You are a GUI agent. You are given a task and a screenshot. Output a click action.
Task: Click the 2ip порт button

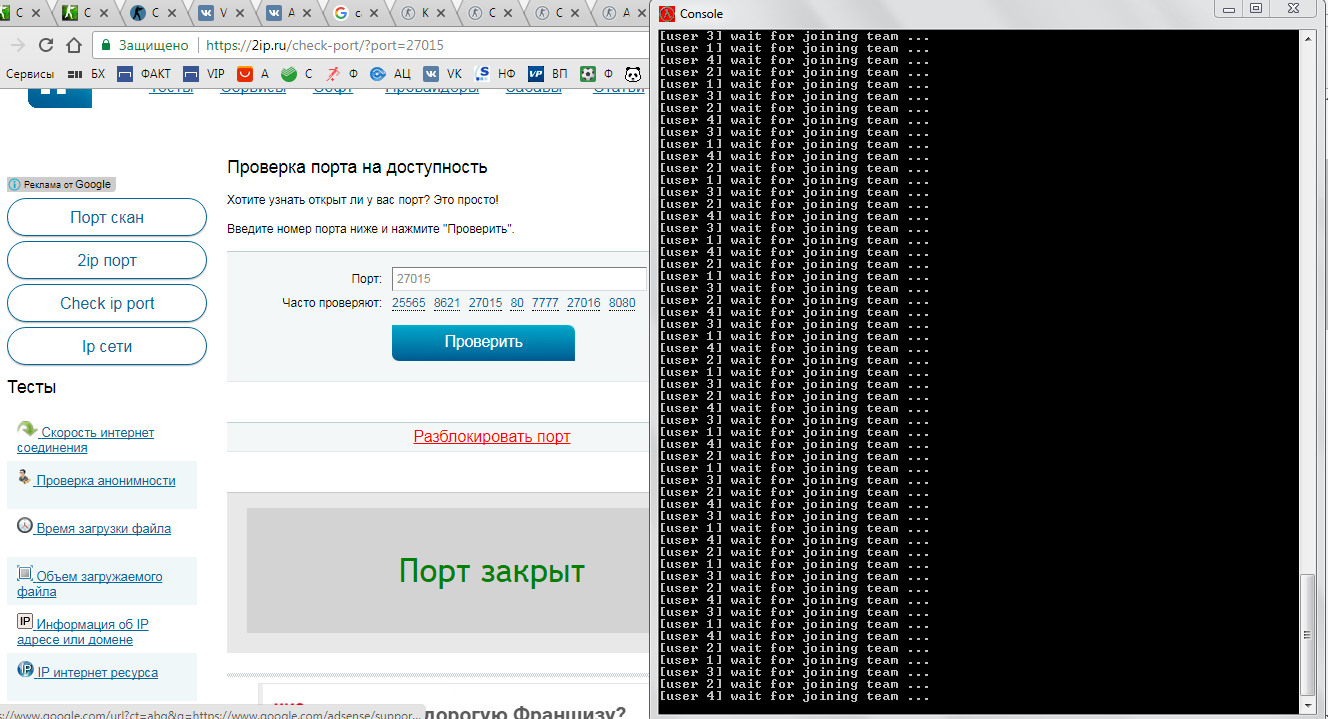(107, 260)
